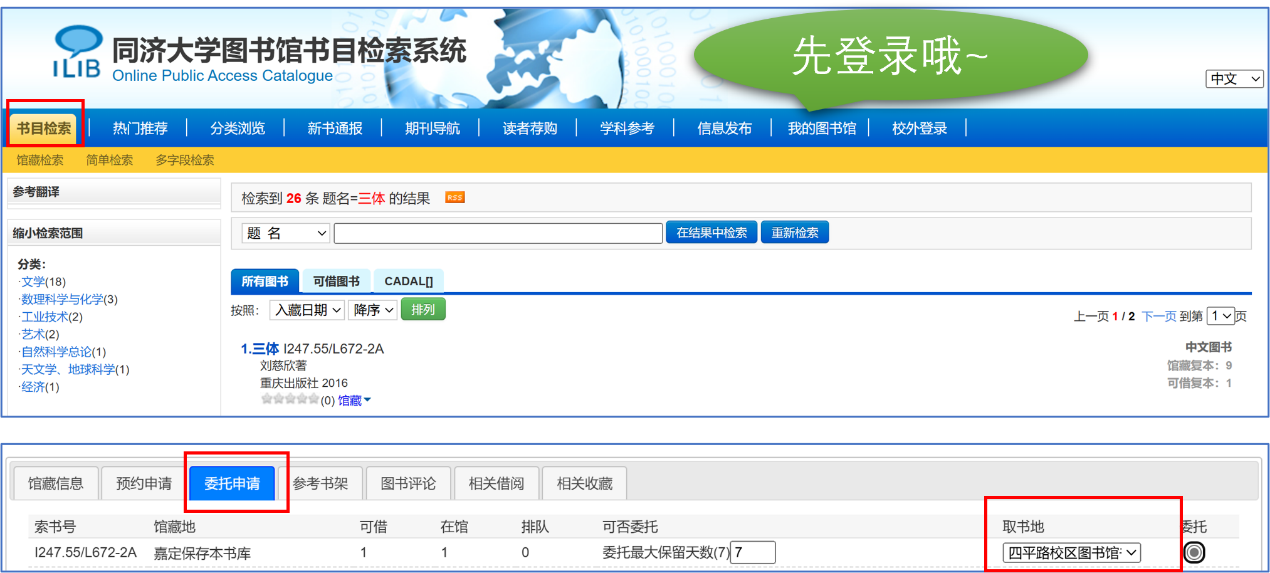Open the 学科参考 menu
Screen dimensions: 1270x573
[x=627, y=128]
